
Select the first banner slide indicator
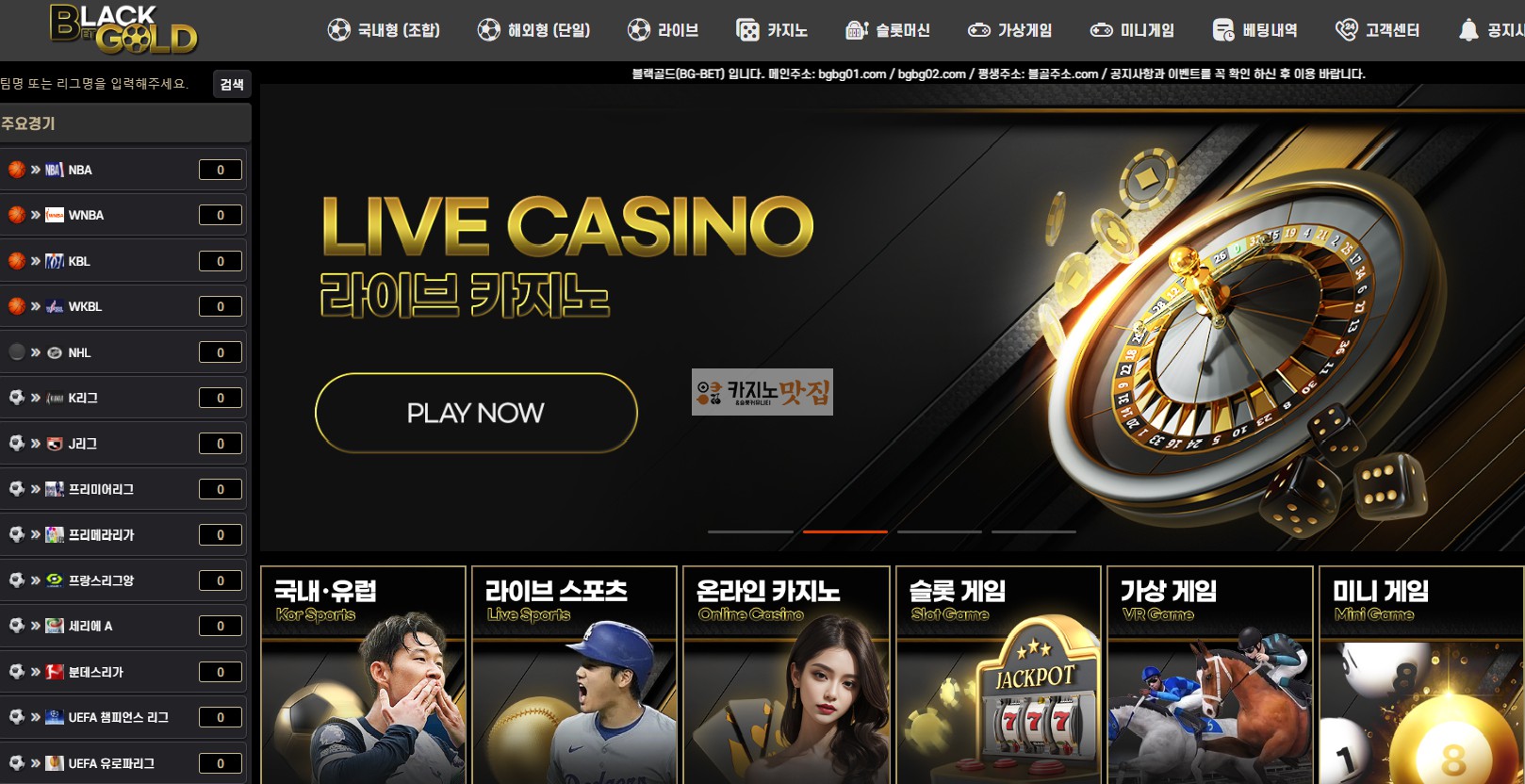pyautogui.click(x=750, y=531)
